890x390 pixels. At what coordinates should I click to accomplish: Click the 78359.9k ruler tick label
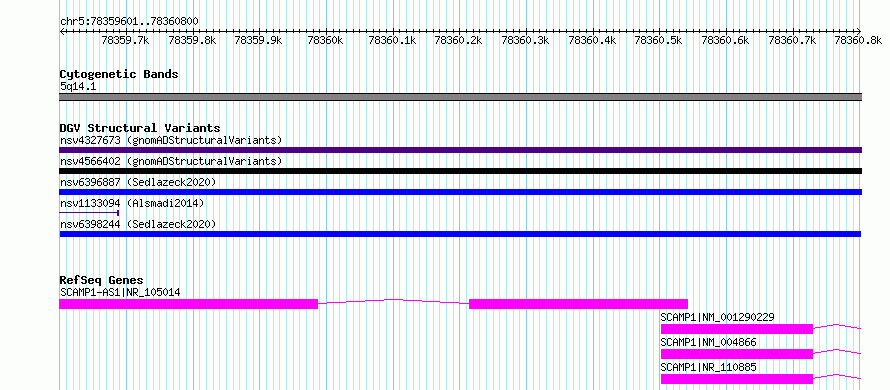pyautogui.click(x=258, y=40)
